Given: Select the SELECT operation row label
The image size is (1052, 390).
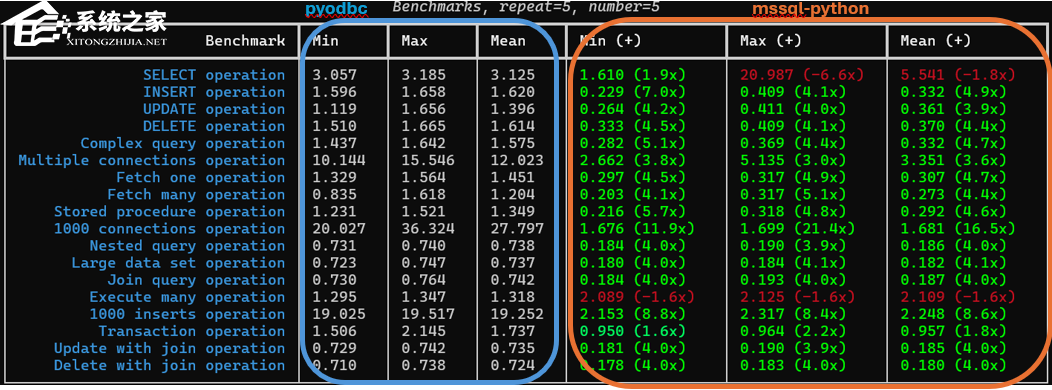Looking at the screenshot, I should click(x=214, y=75).
